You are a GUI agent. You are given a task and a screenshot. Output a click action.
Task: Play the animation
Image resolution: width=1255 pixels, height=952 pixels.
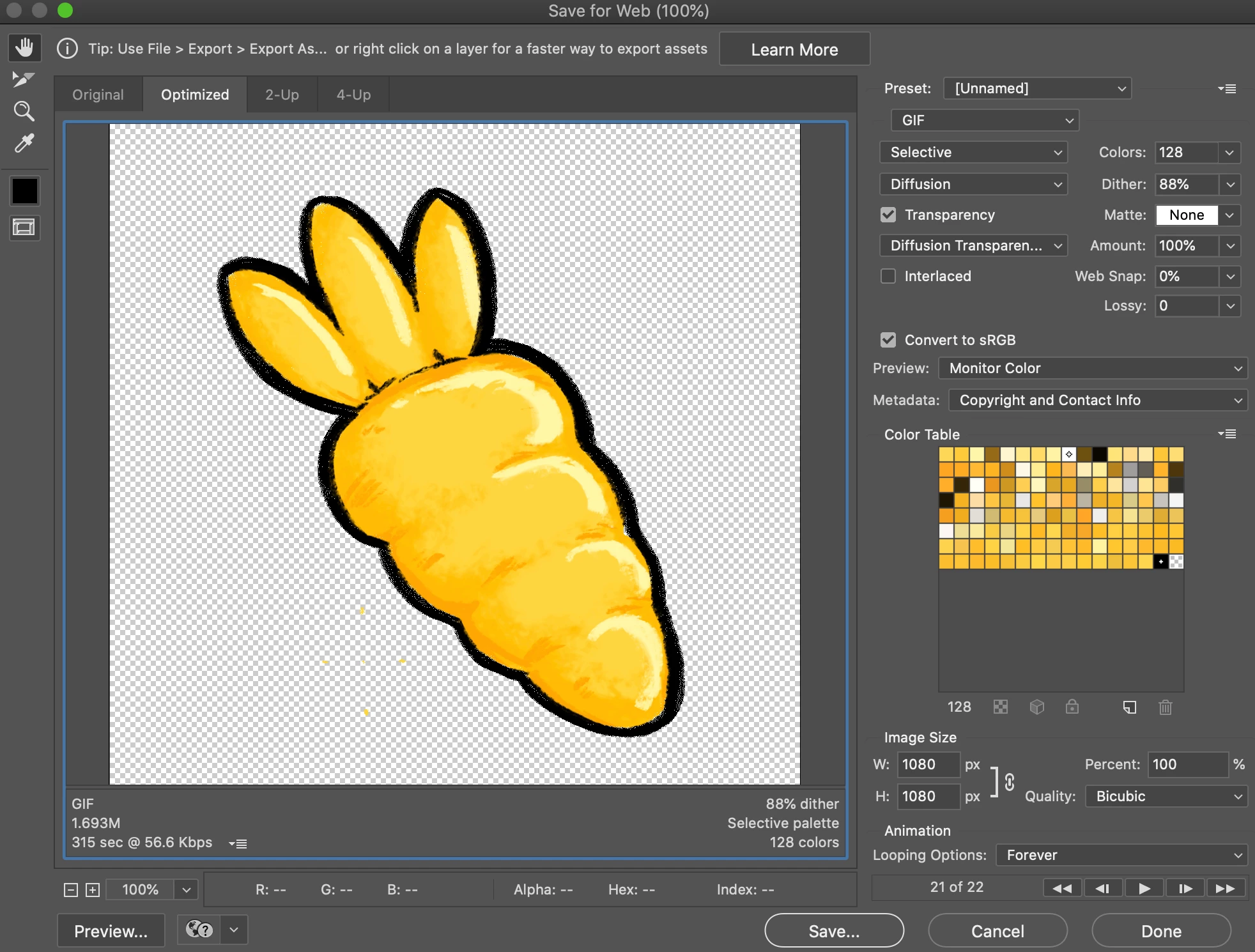coord(1144,888)
